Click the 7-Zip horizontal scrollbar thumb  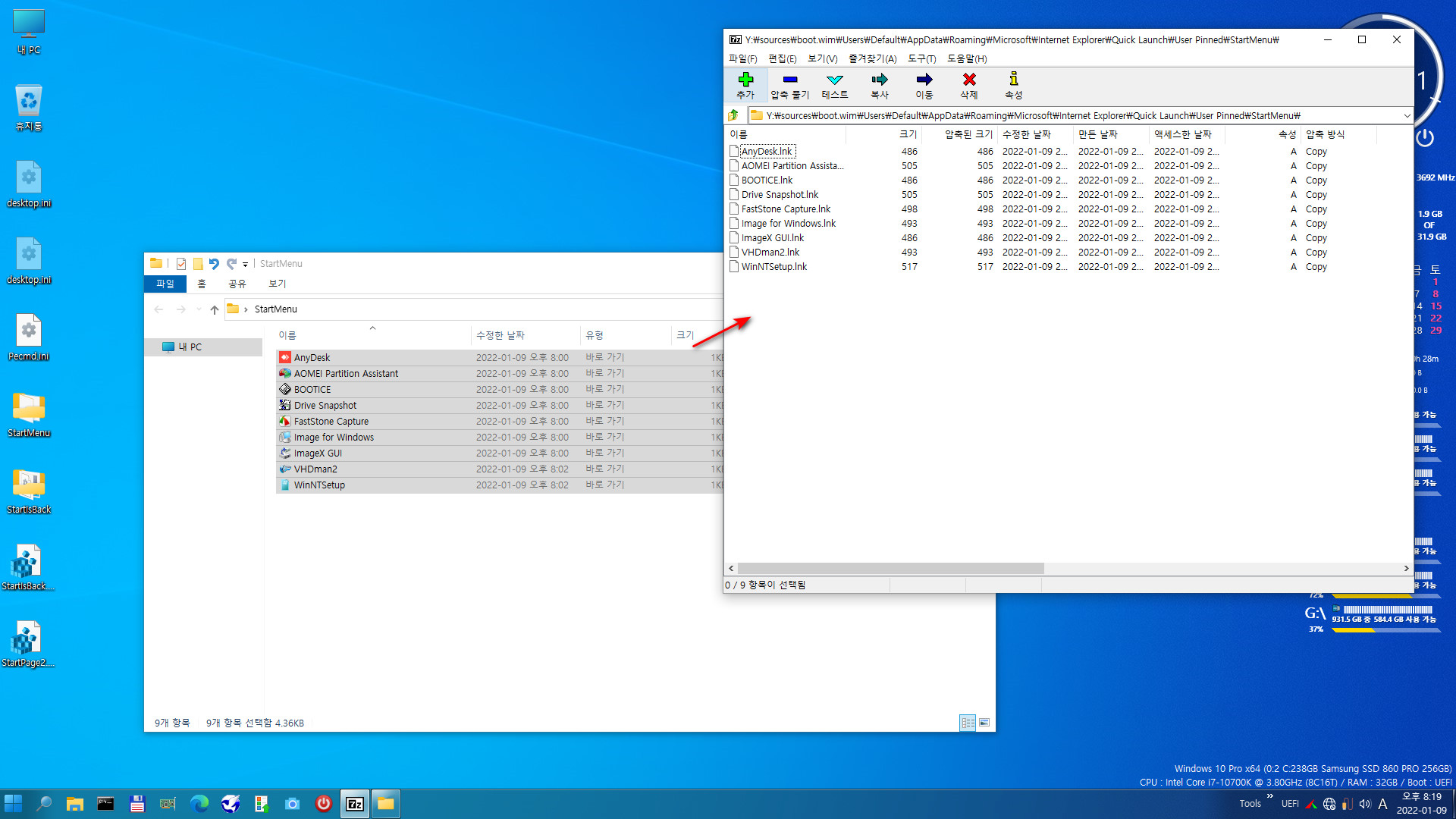[x=890, y=568]
